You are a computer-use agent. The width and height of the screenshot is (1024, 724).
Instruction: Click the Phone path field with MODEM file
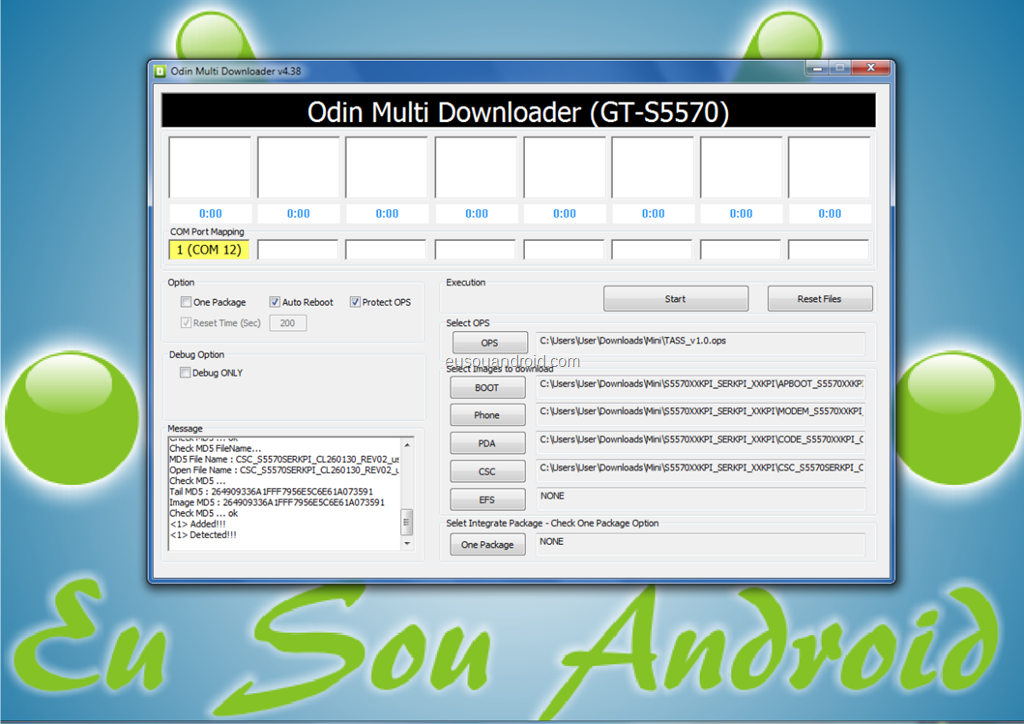(x=701, y=413)
